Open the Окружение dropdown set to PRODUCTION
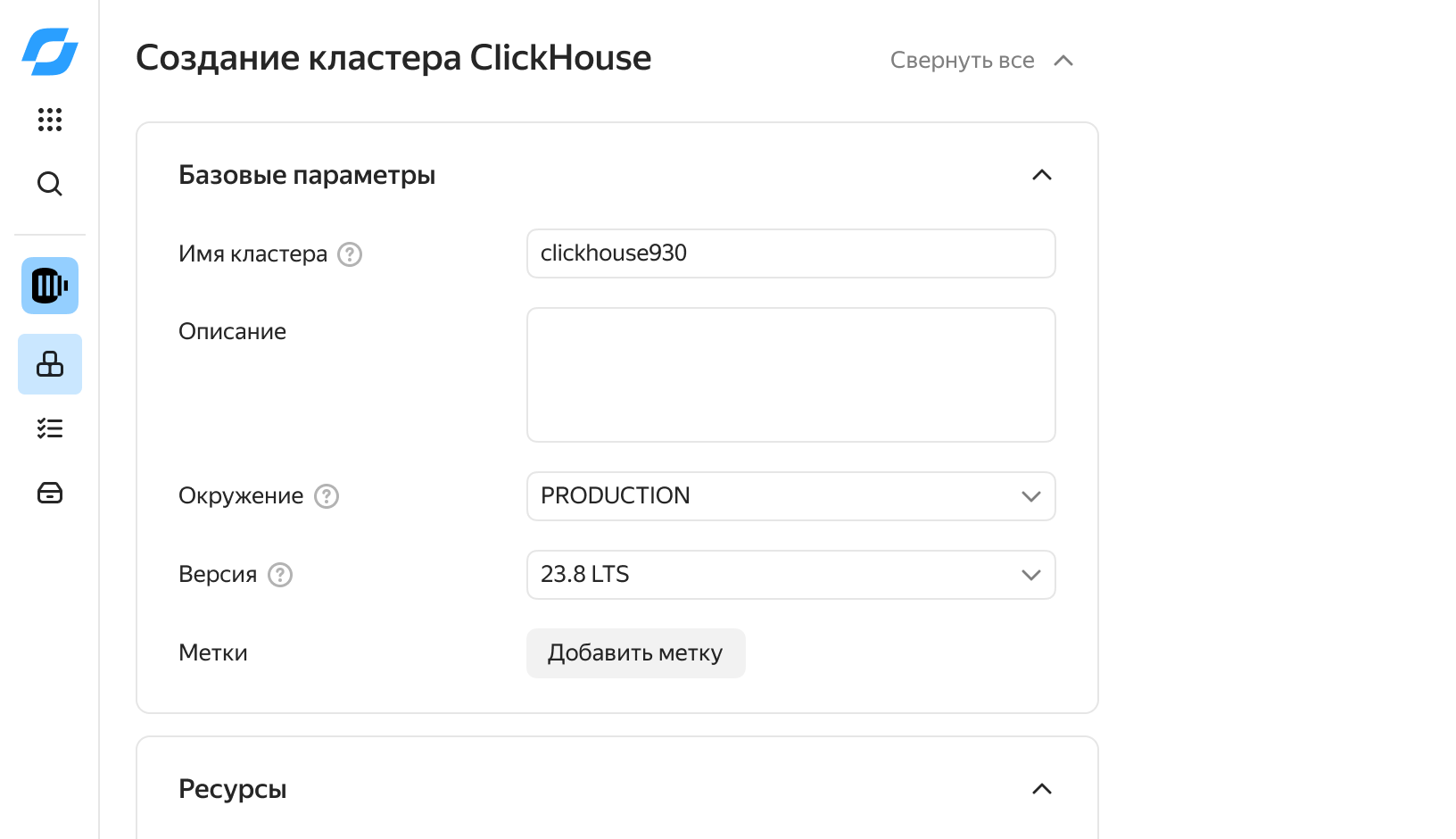Image resolution: width=1456 pixels, height=839 pixels. coord(790,496)
